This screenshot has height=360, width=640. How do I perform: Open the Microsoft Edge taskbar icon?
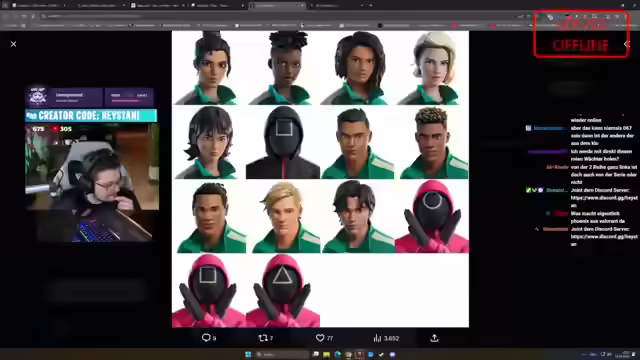(x=338, y=354)
